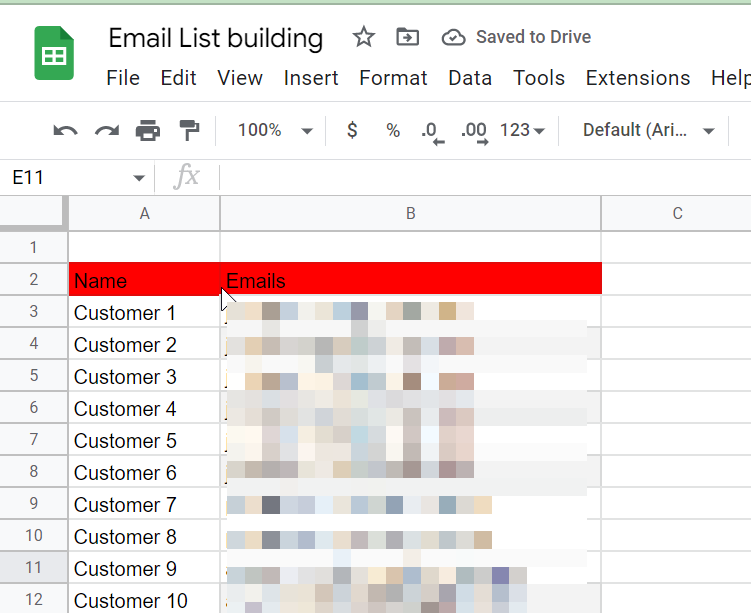Click the formula bar input field

coord(480,178)
